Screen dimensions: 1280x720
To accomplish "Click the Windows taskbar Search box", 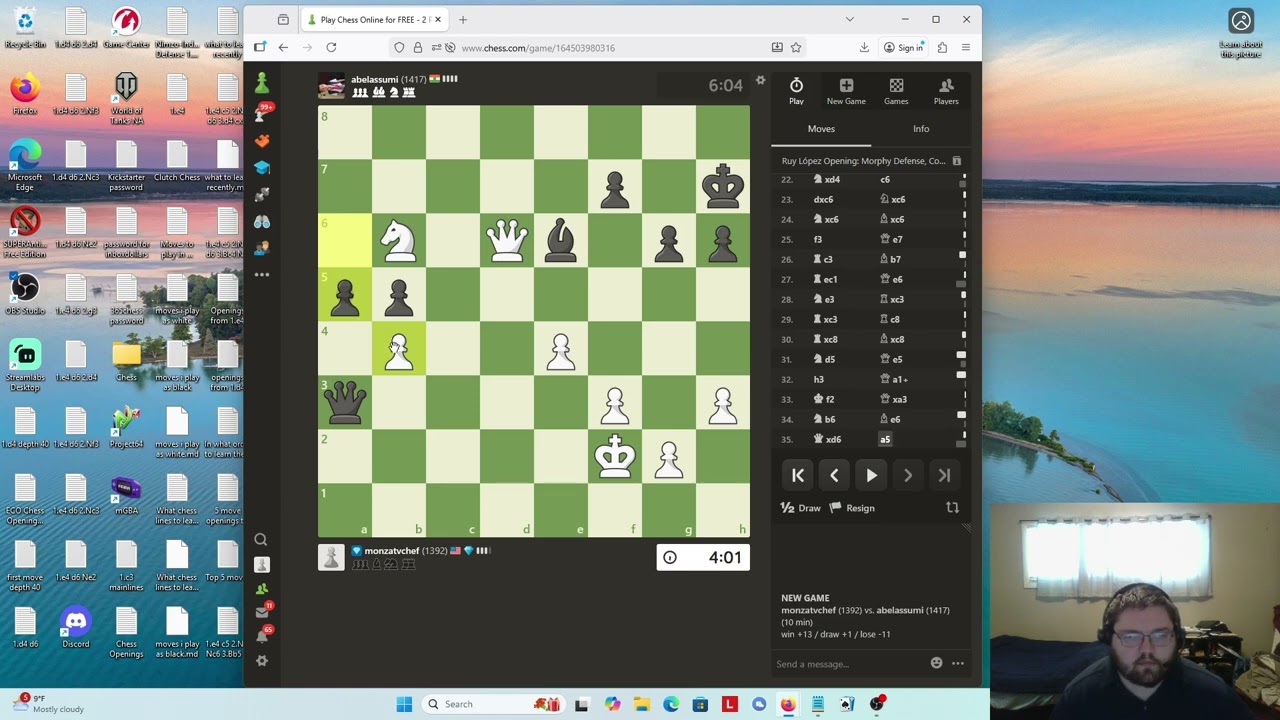I will click(x=495, y=704).
